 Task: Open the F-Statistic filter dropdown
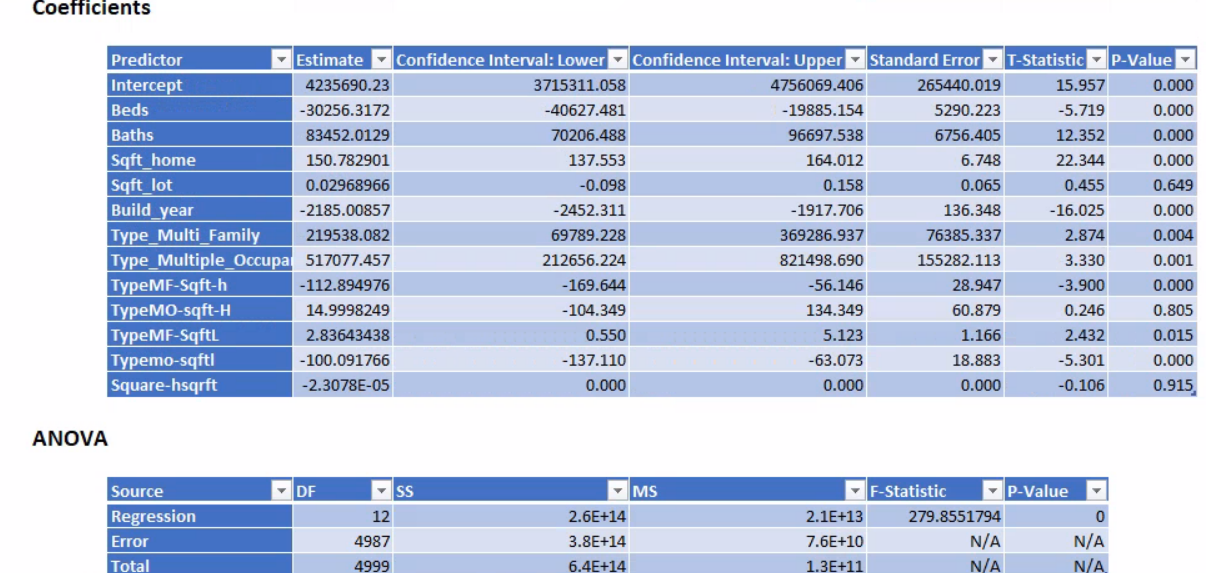[992, 491]
